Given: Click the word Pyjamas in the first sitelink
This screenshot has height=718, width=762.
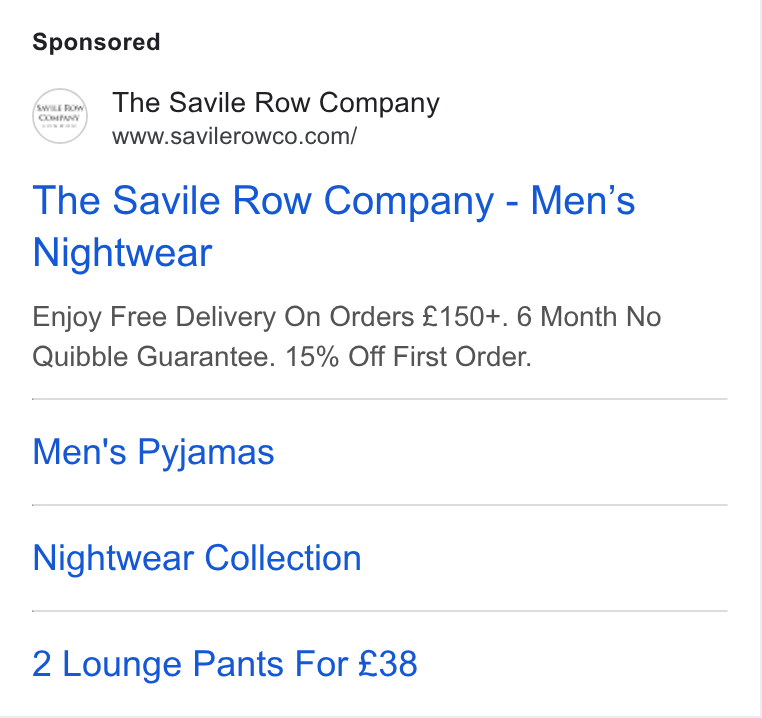Looking at the screenshot, I should [x=206, y=453].
